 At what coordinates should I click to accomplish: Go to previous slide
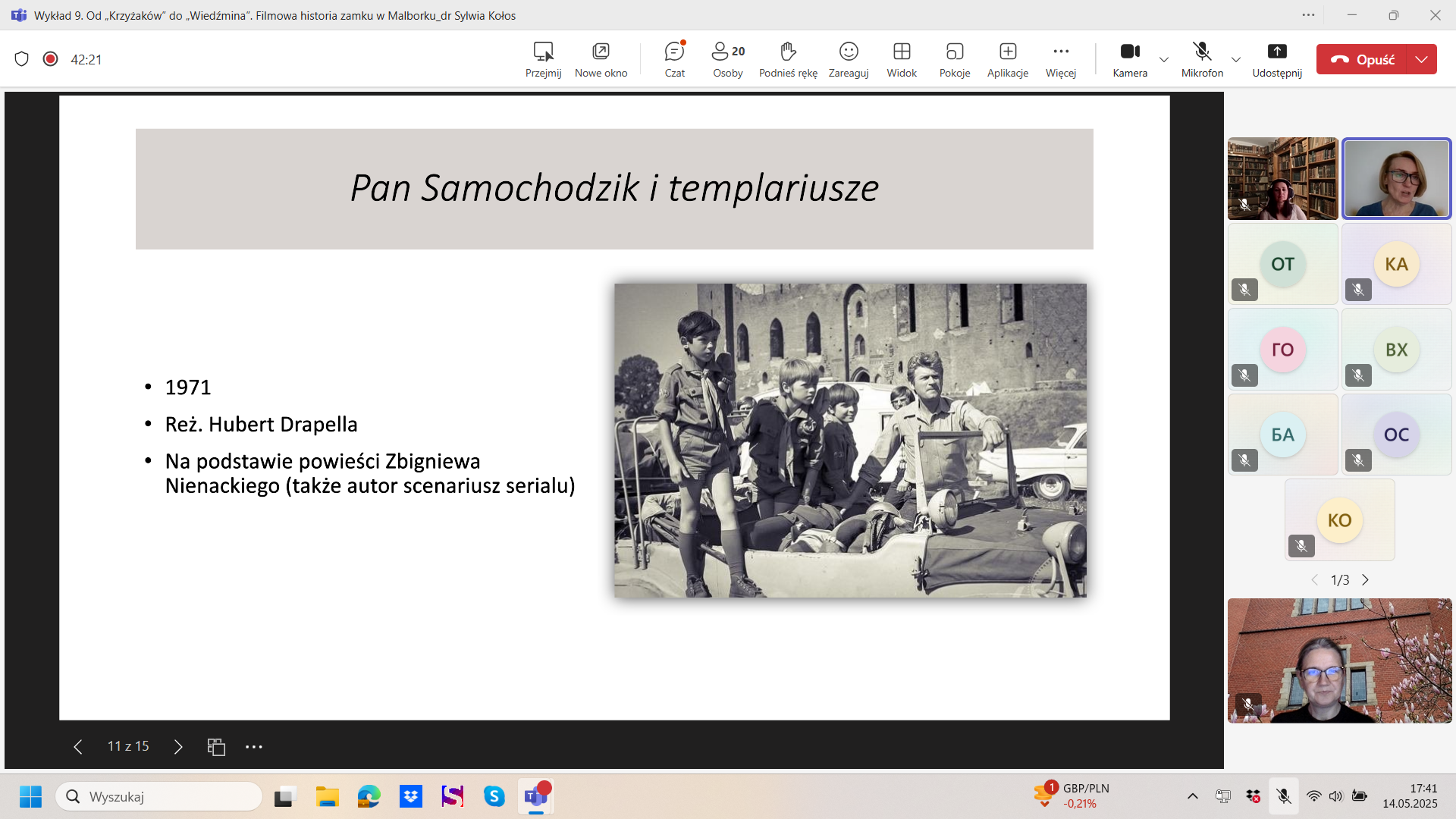77,747
